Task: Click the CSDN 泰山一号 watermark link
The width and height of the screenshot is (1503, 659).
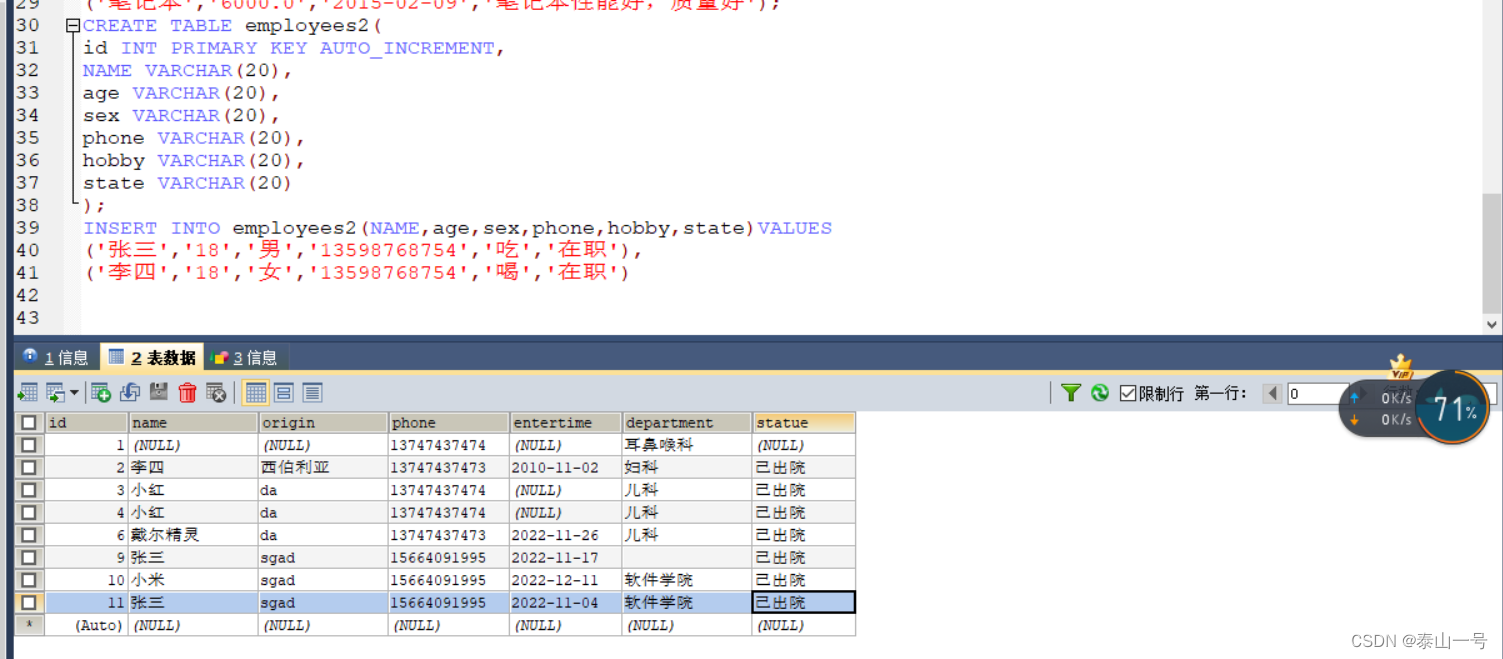Action: point(1420,641)
